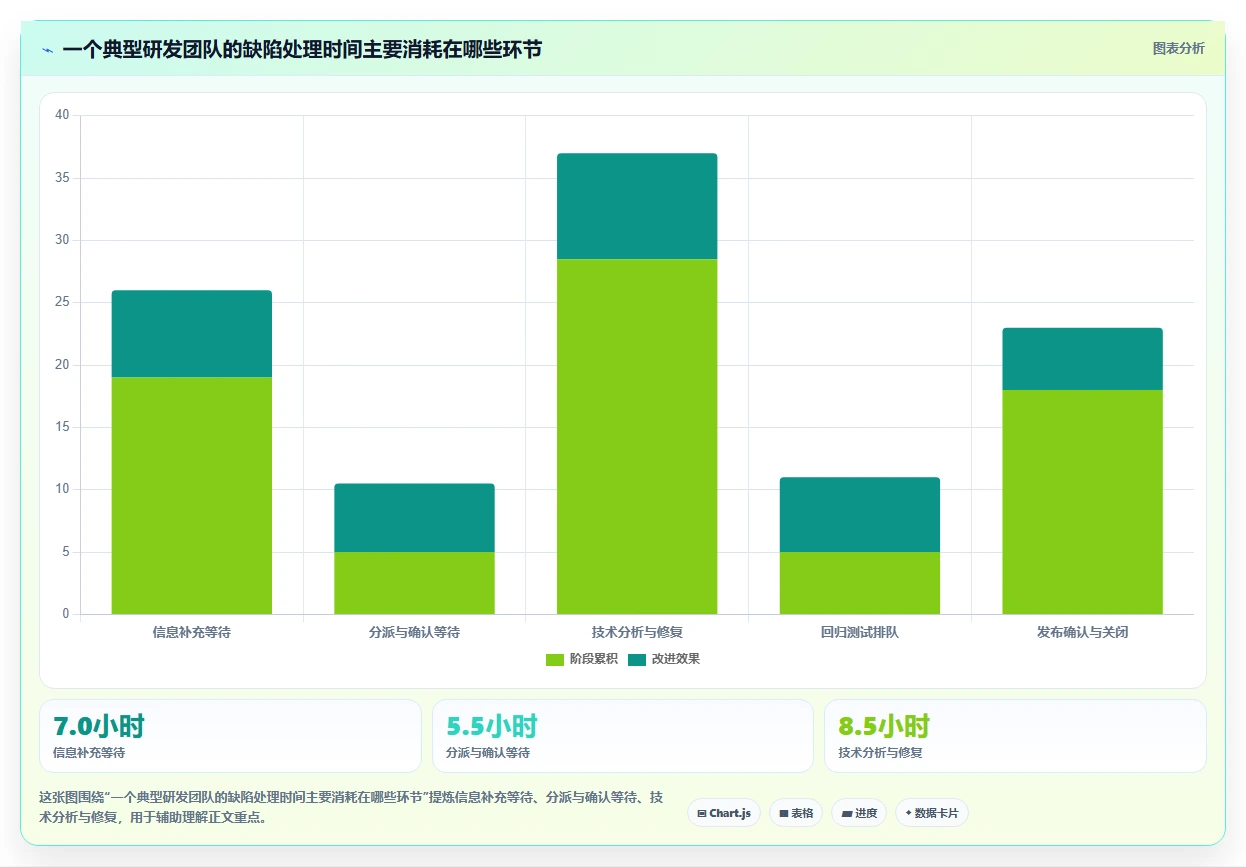Click the 8.5小时 data card
The image size is (1246, 867).
pos(1015,736)
